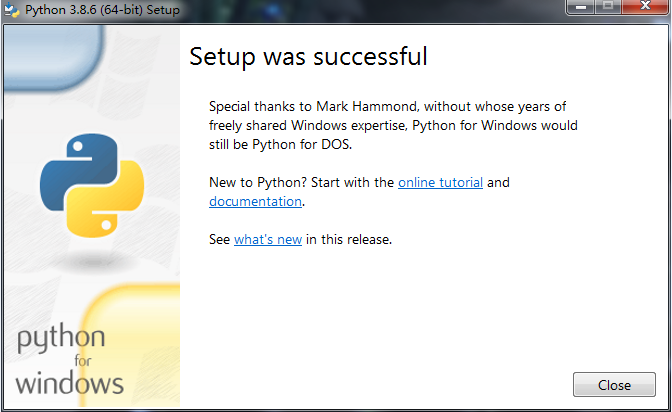The width and height of the screenshot is (672, 412).
Task: Open the online tutorial link
Action: click(440, 183)
